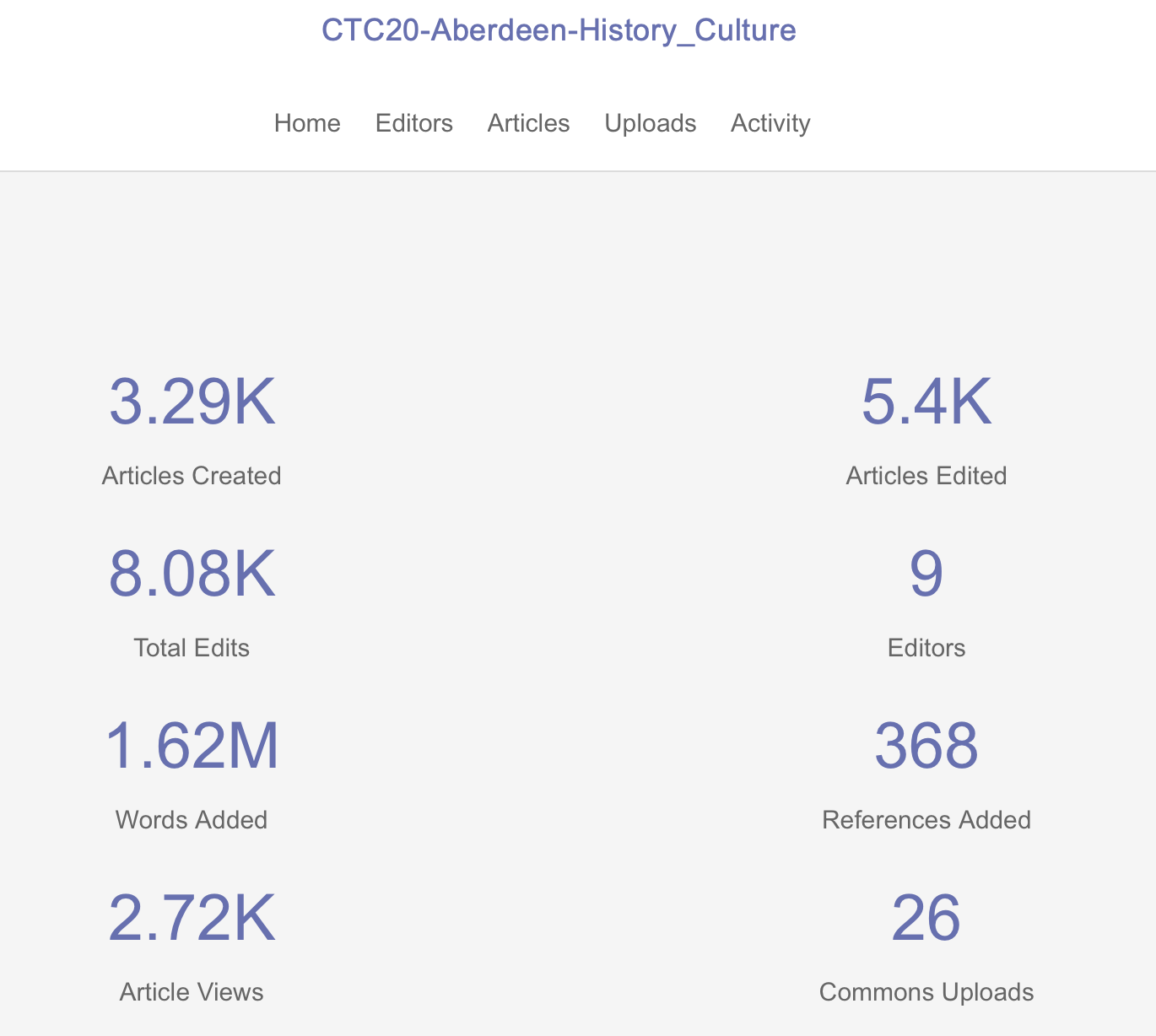Click the 1.62M Words Added stat
This screenshot has width=1156, height=1036.
(x=191, y=747)
